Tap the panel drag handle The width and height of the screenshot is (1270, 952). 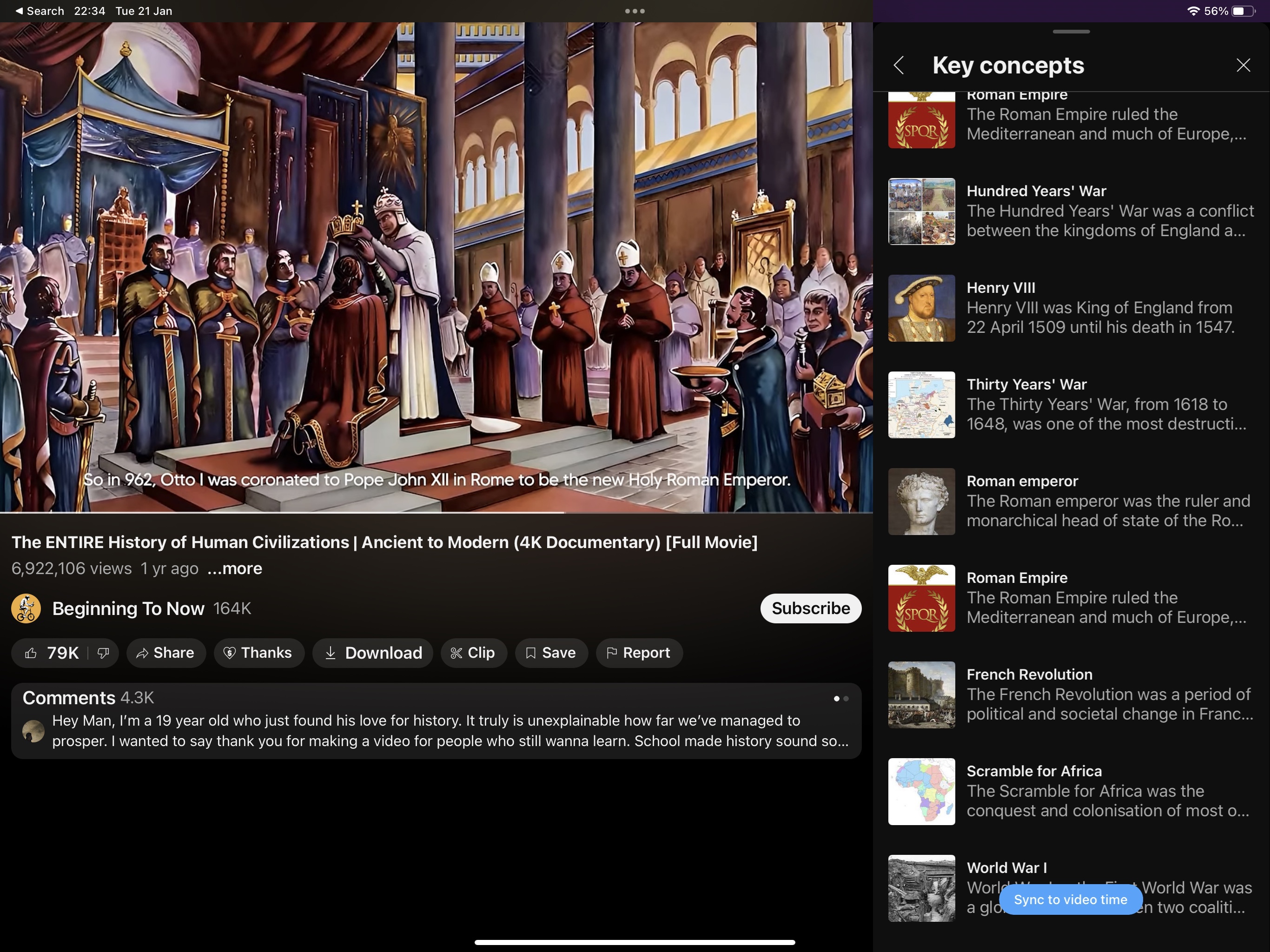[x=1071, y=32]
